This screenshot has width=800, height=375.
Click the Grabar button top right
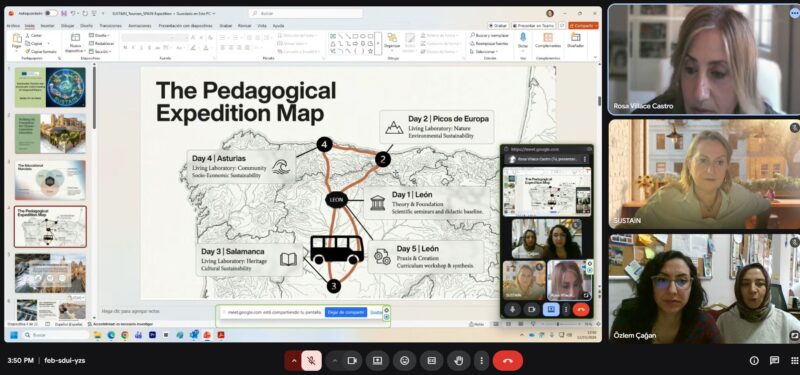[x=498, y=26]
